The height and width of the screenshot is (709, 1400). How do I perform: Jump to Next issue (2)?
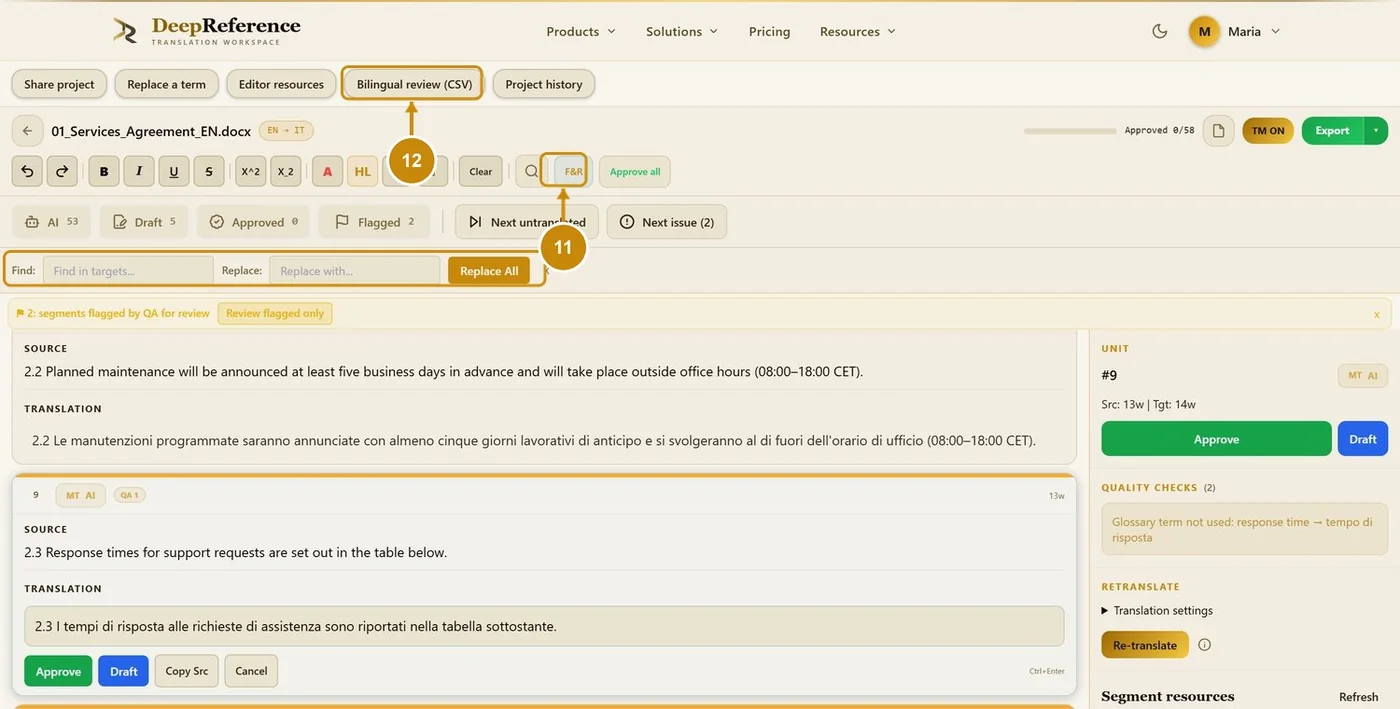pyautogui.click(x=667, y=222)
